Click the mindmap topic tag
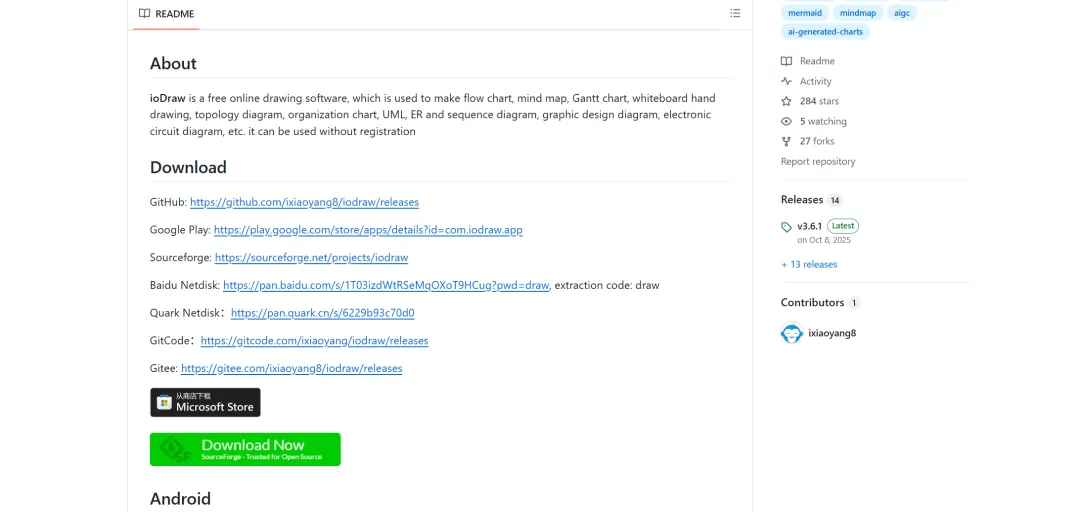The height and width of the screenshot is (512, 1080). pos(858,13)
